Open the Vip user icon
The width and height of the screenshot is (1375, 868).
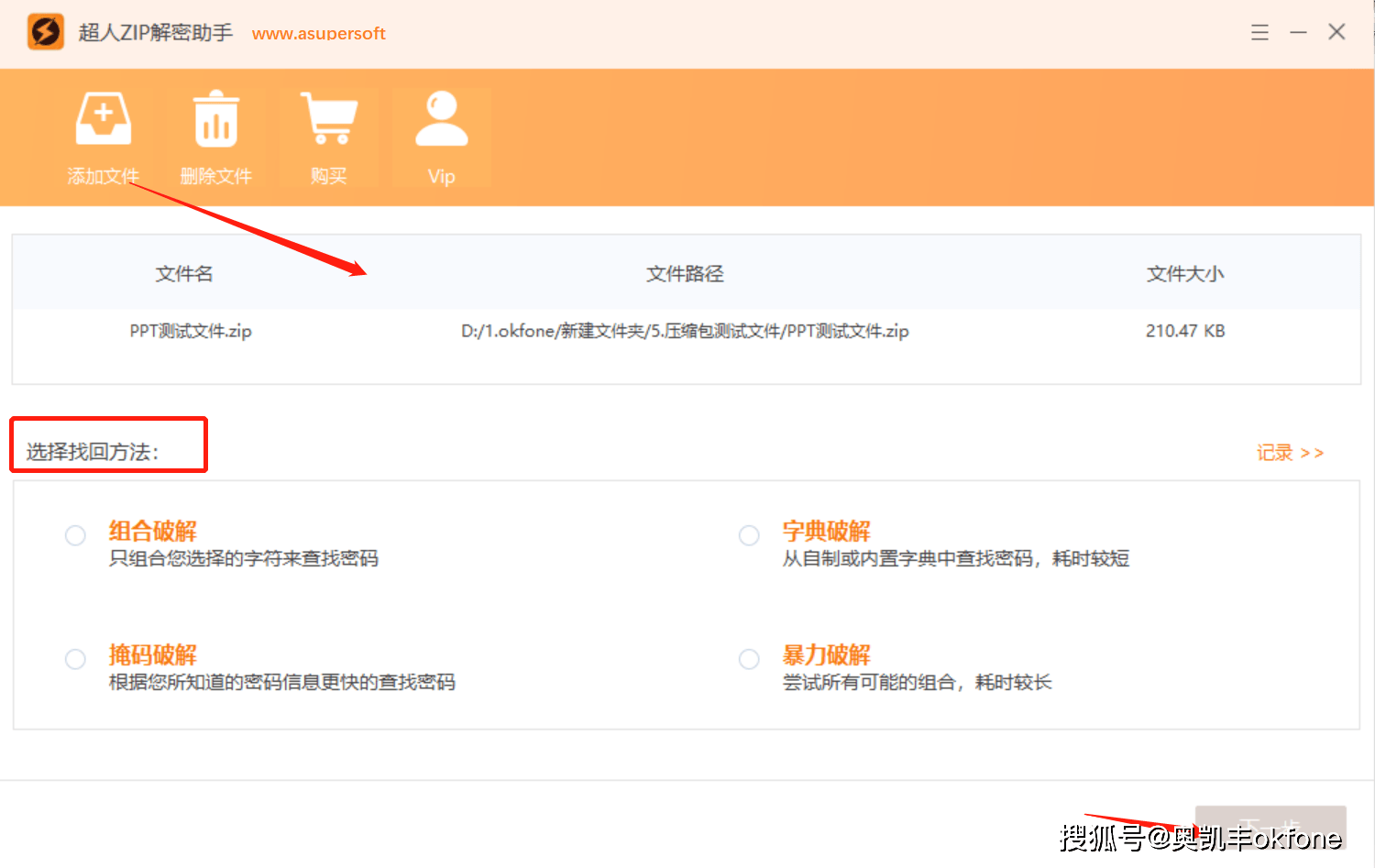[x=441, y=120]
